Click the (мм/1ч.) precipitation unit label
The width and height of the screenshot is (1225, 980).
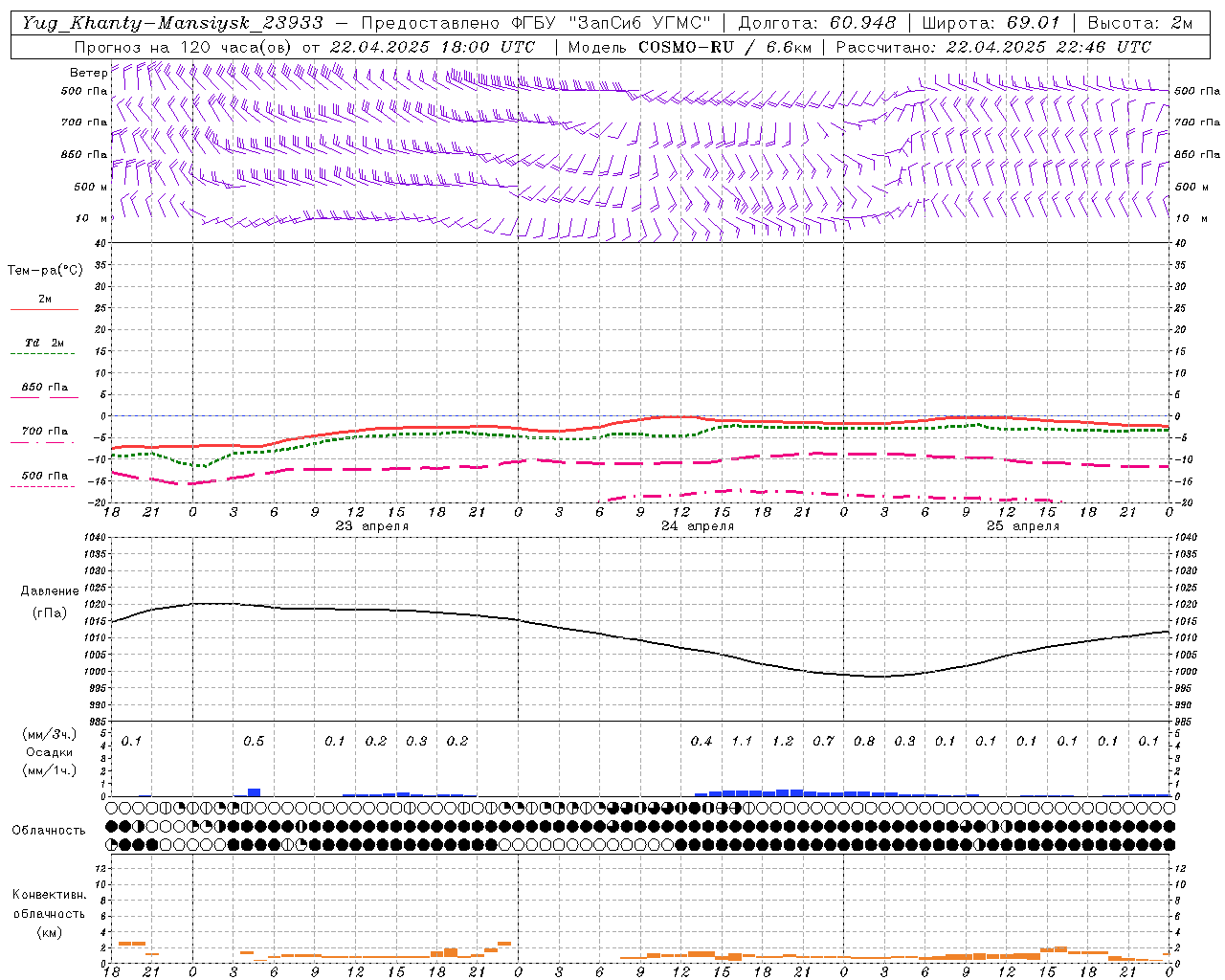(x=49, y=770)
